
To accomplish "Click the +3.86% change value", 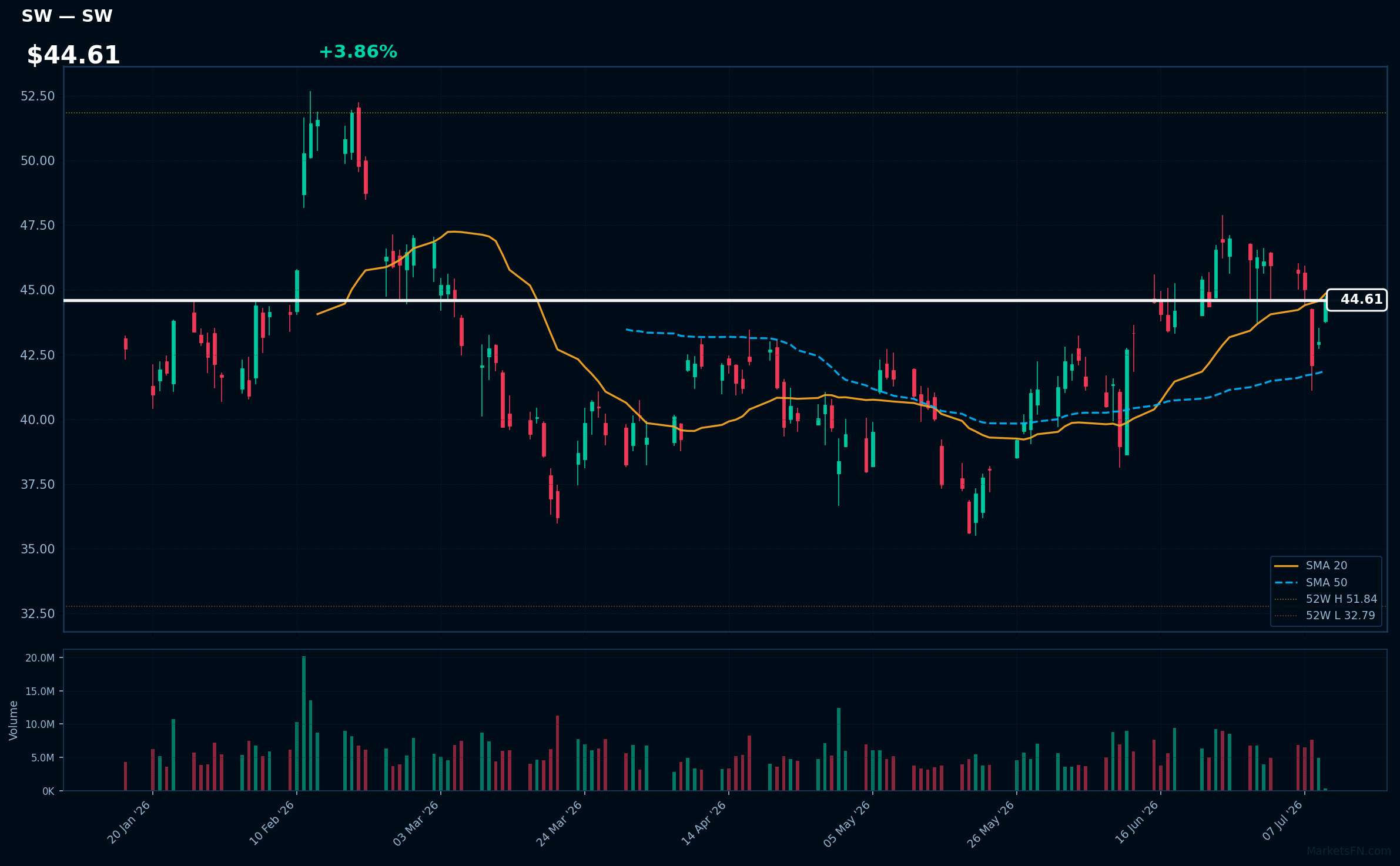I will coord(358,52).
